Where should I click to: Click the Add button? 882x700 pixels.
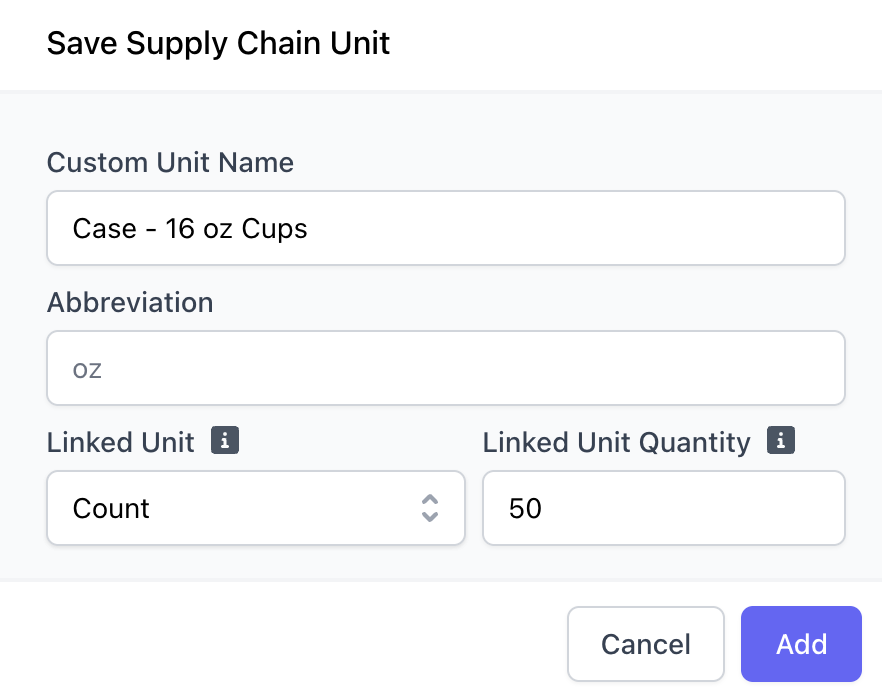(x=802, y=644)
